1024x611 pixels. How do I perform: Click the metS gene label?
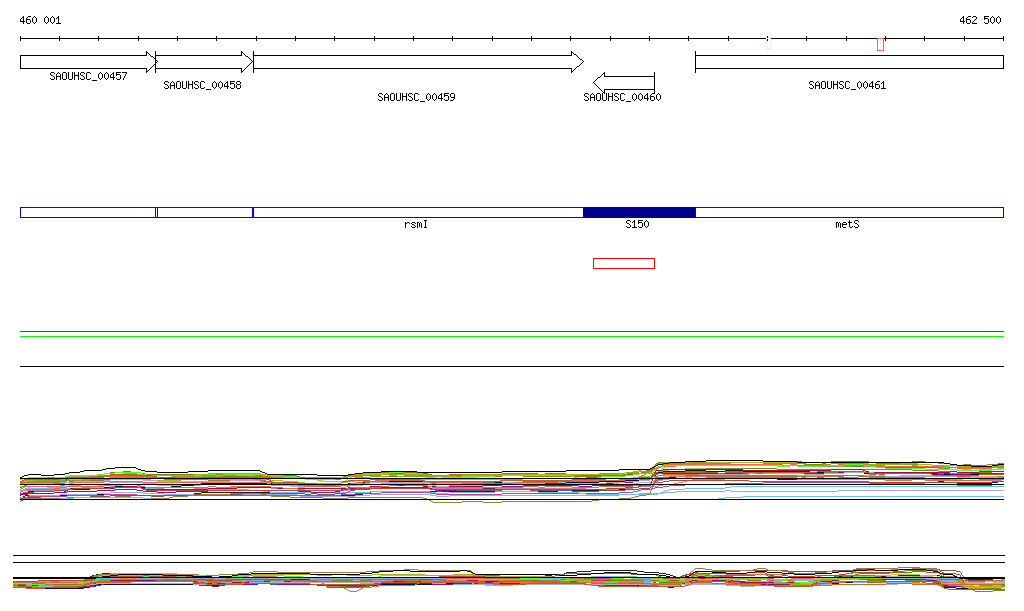click(847, 225)
